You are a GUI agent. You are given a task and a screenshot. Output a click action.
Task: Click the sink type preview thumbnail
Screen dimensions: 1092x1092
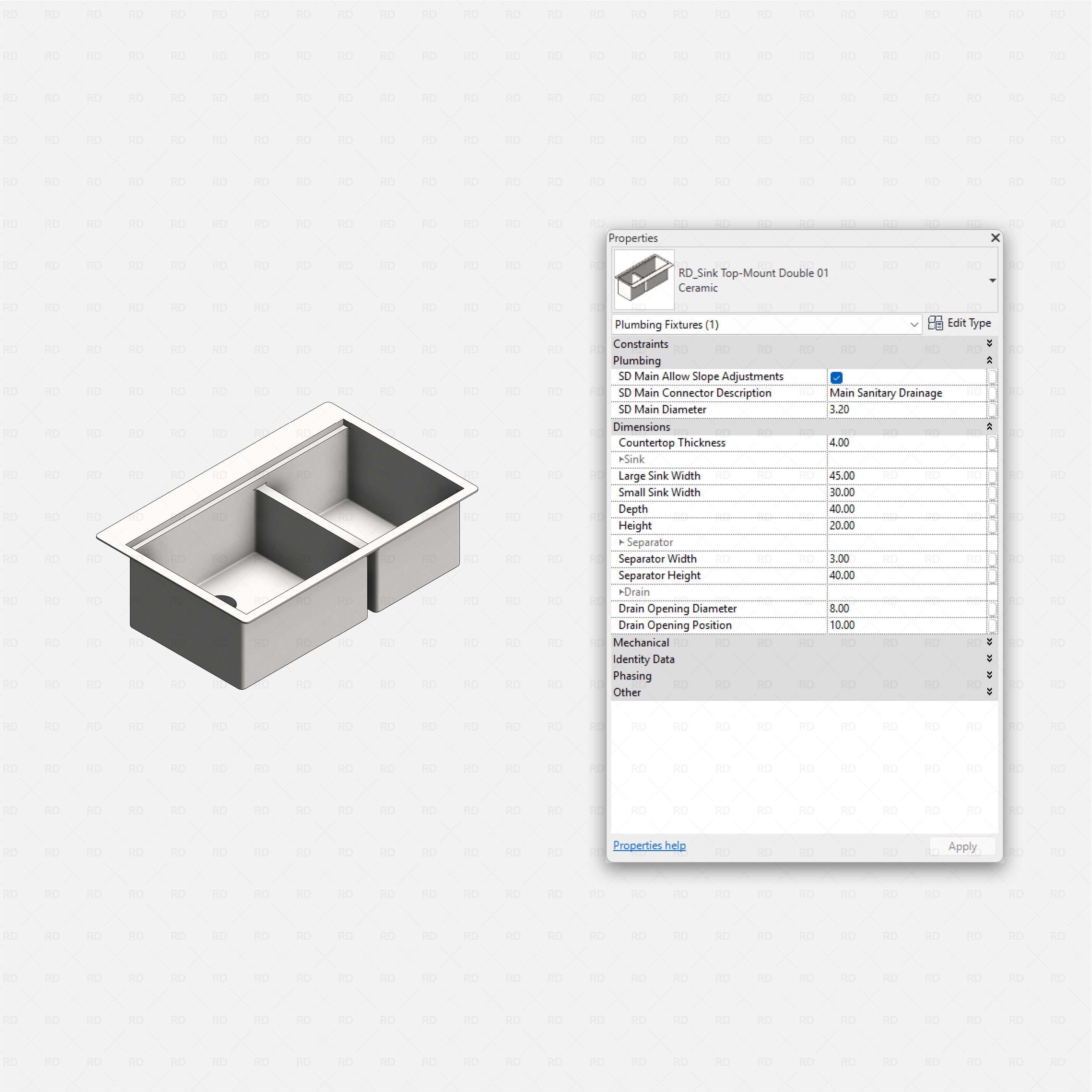[643, 278]
